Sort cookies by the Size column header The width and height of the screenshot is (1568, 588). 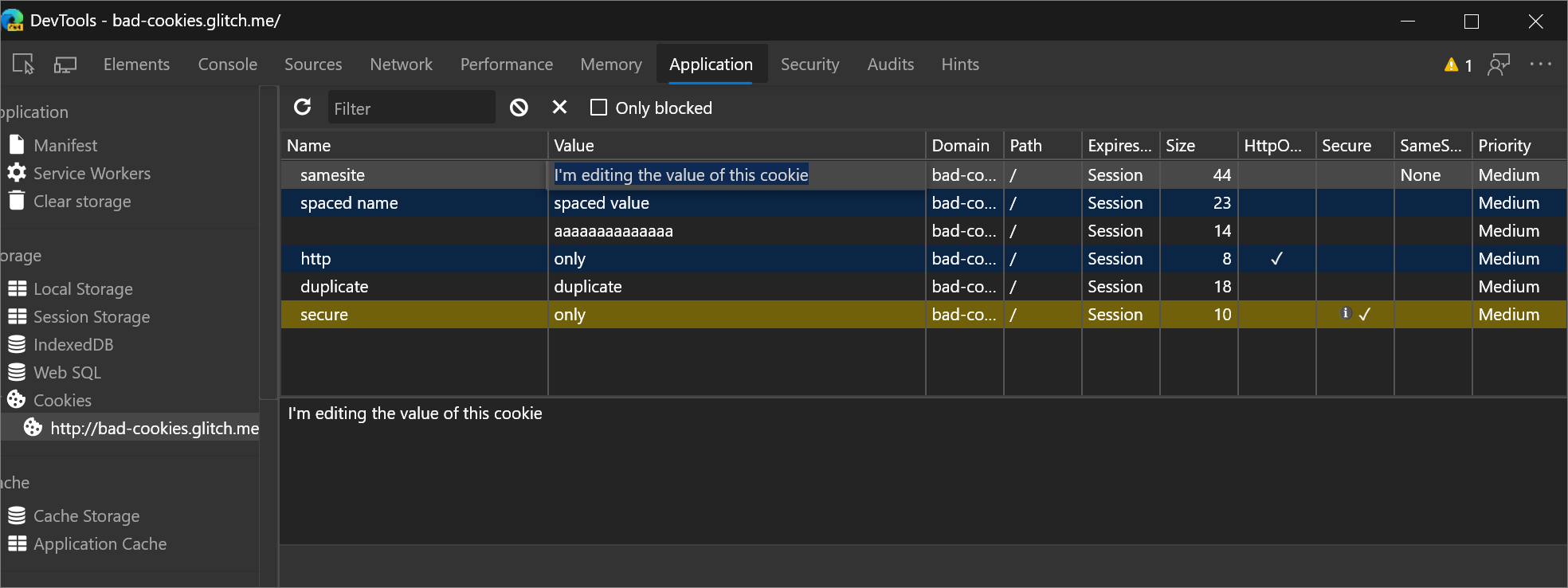pyautogui.click(x=1197, y=146)
